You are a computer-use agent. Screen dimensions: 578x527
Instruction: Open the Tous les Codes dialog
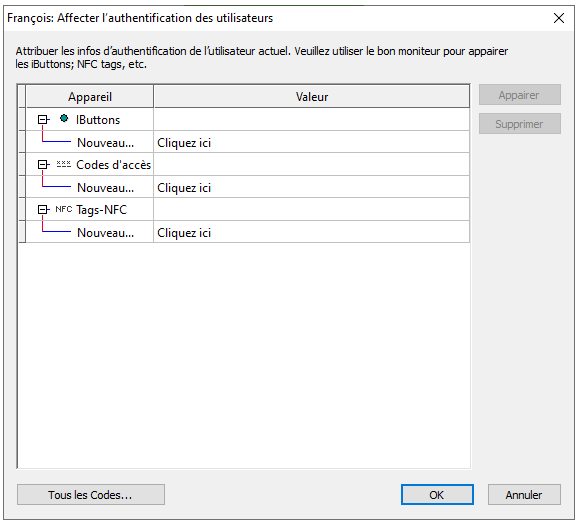pyautogui.click(x=91, y=495)
